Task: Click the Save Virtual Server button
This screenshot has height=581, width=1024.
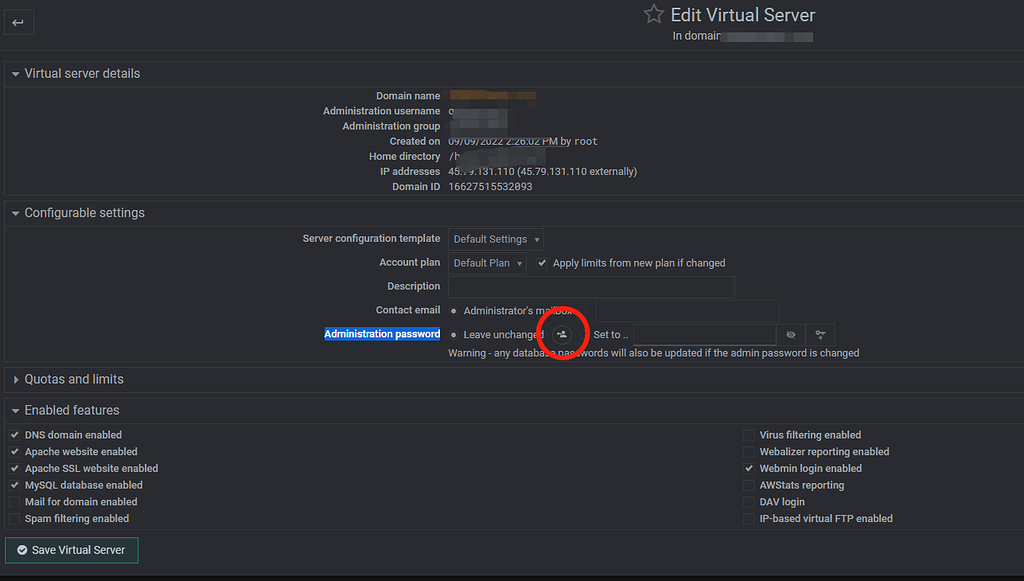Action: click(x=70, y=550)
